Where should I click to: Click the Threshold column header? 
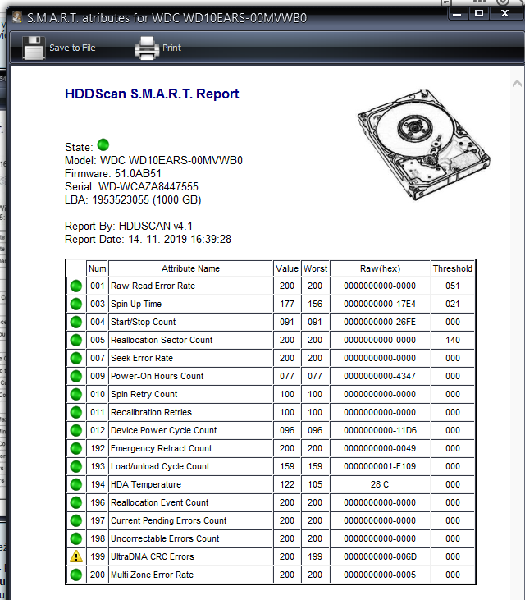pyautogui.click(x=452, y=269)
